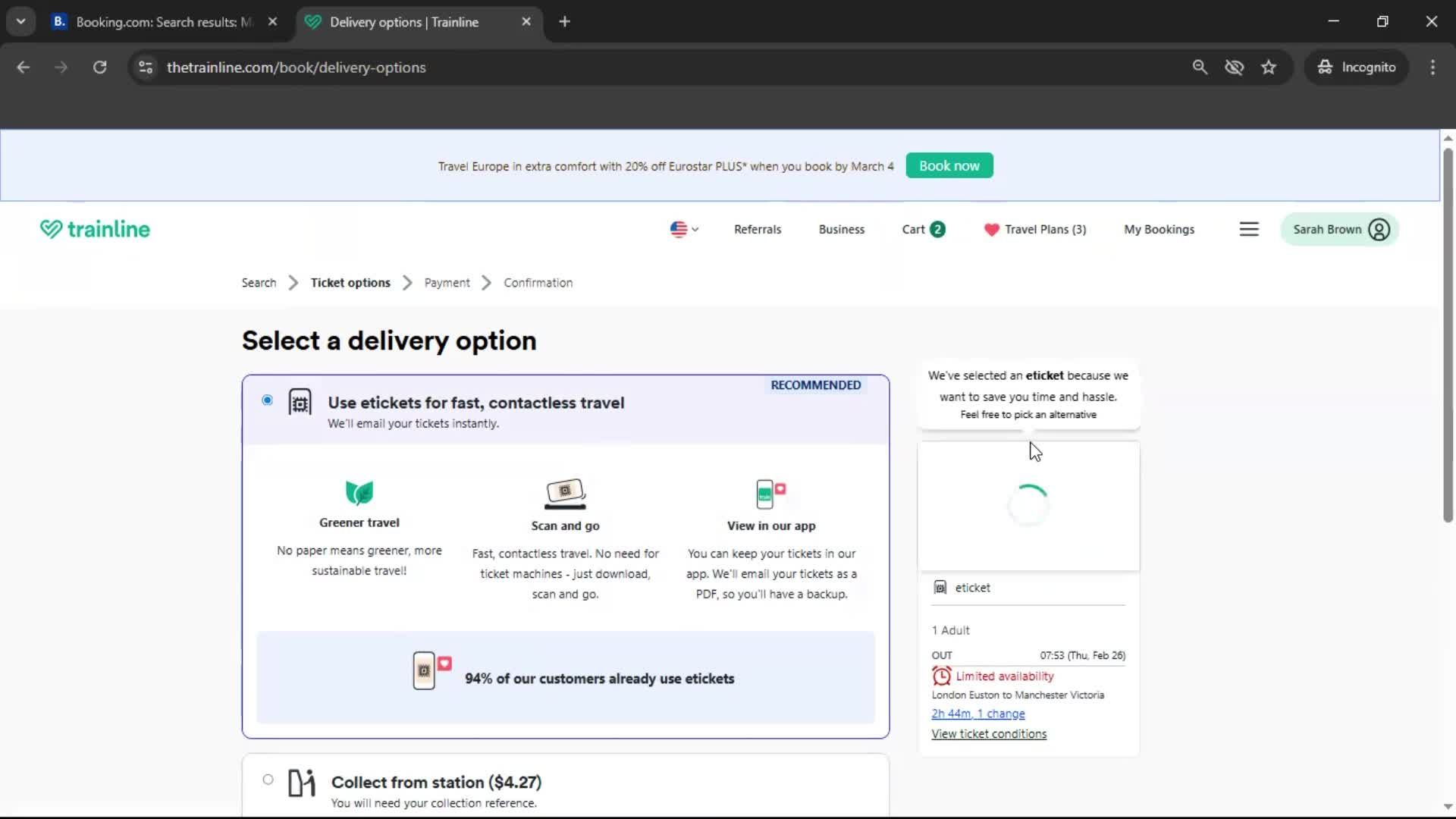Select the etickets delivery option radio button

[x=267, y=400]
